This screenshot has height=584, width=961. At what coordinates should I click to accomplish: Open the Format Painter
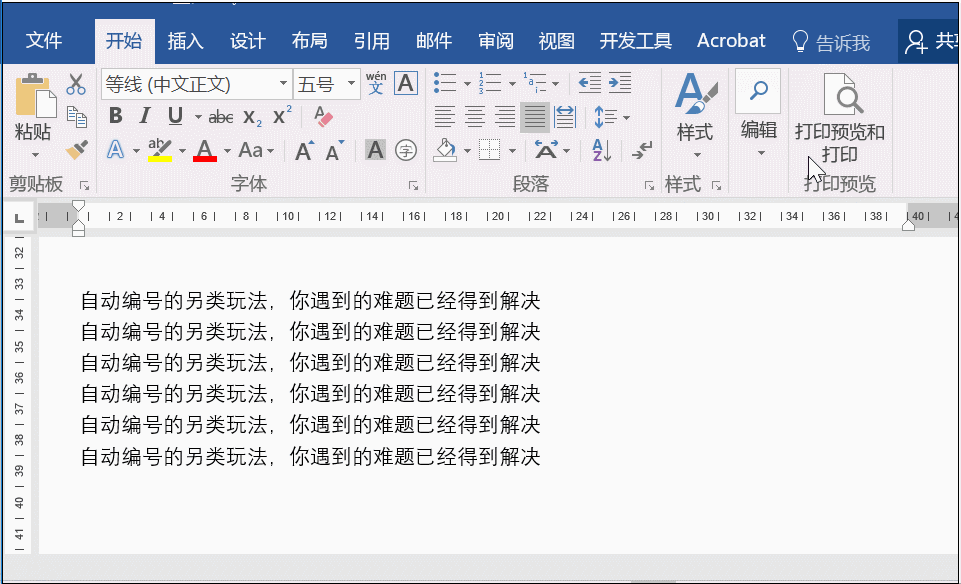(x=77, y=148)
